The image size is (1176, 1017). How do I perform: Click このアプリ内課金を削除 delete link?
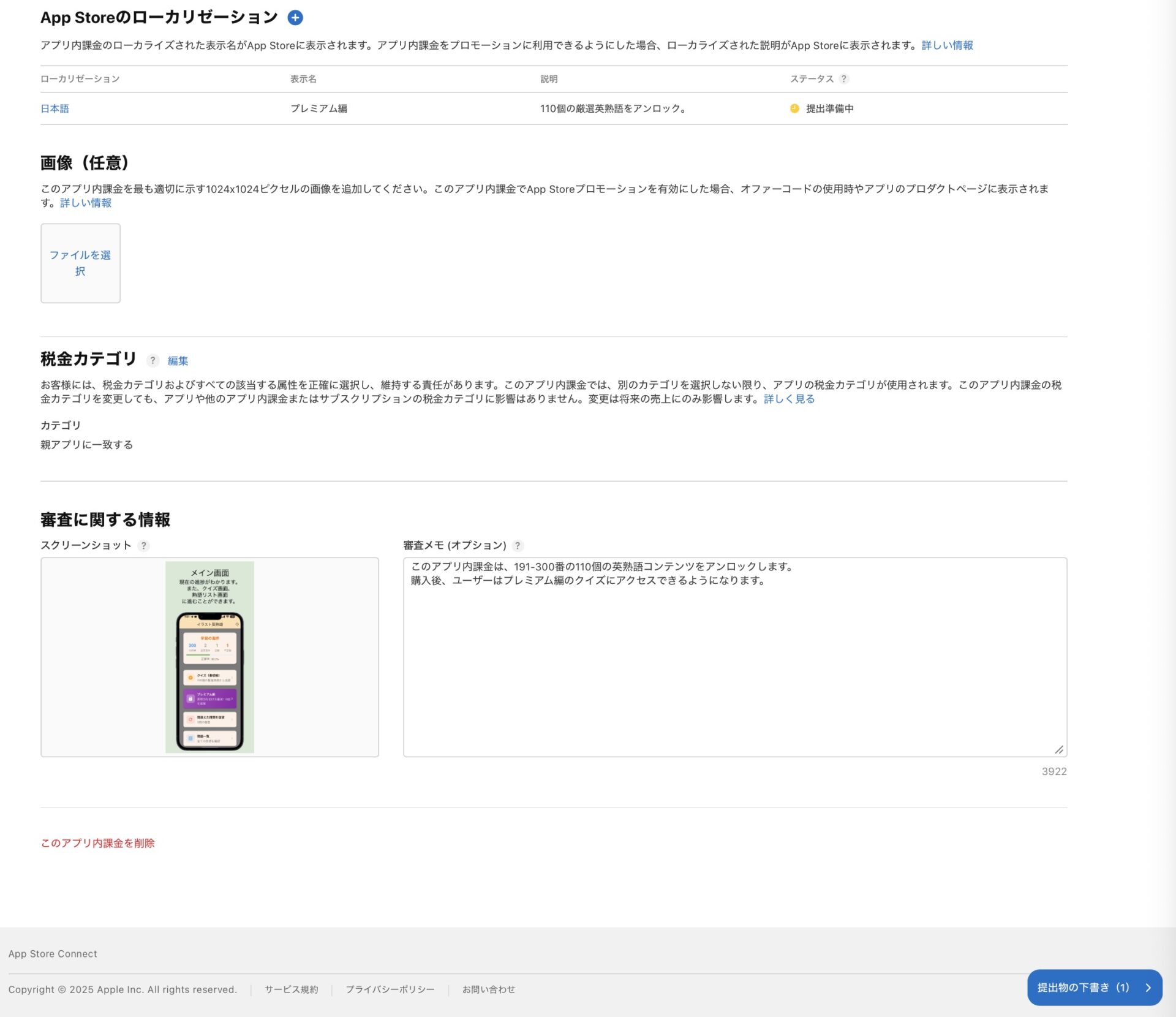point(97,843)
